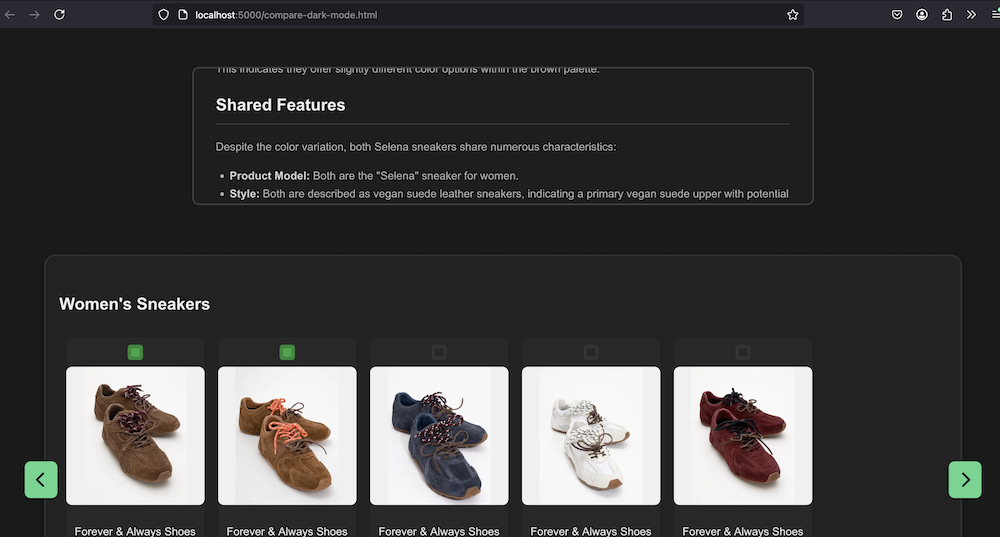Screen dimensions: 1000x537
Task: Go back with the browser back arrow
Action: click(10, 15)
